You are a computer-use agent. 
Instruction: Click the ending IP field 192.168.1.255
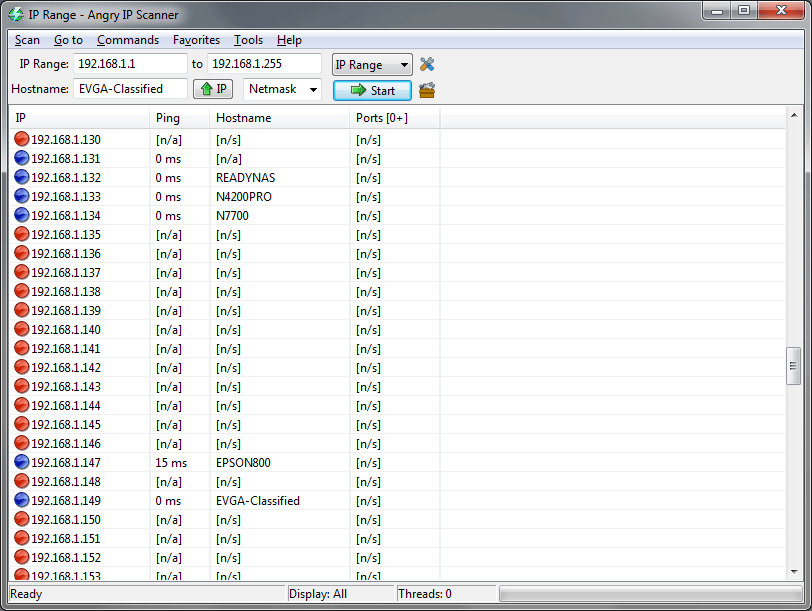click(x=264, y=64)
